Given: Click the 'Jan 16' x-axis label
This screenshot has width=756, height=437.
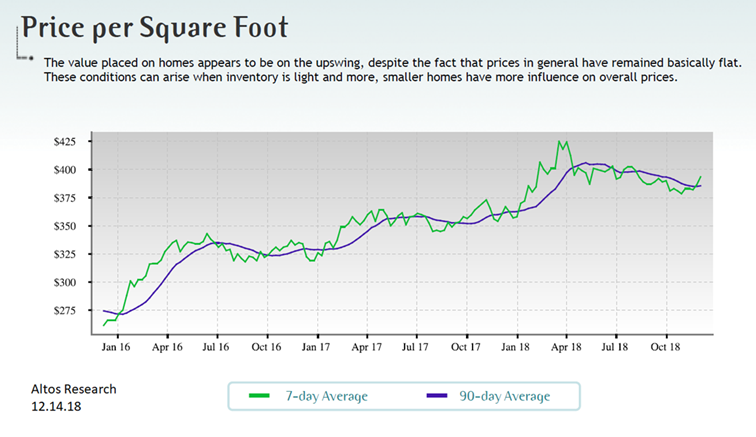Looking at the screenshot, I should tap(116, 347).
